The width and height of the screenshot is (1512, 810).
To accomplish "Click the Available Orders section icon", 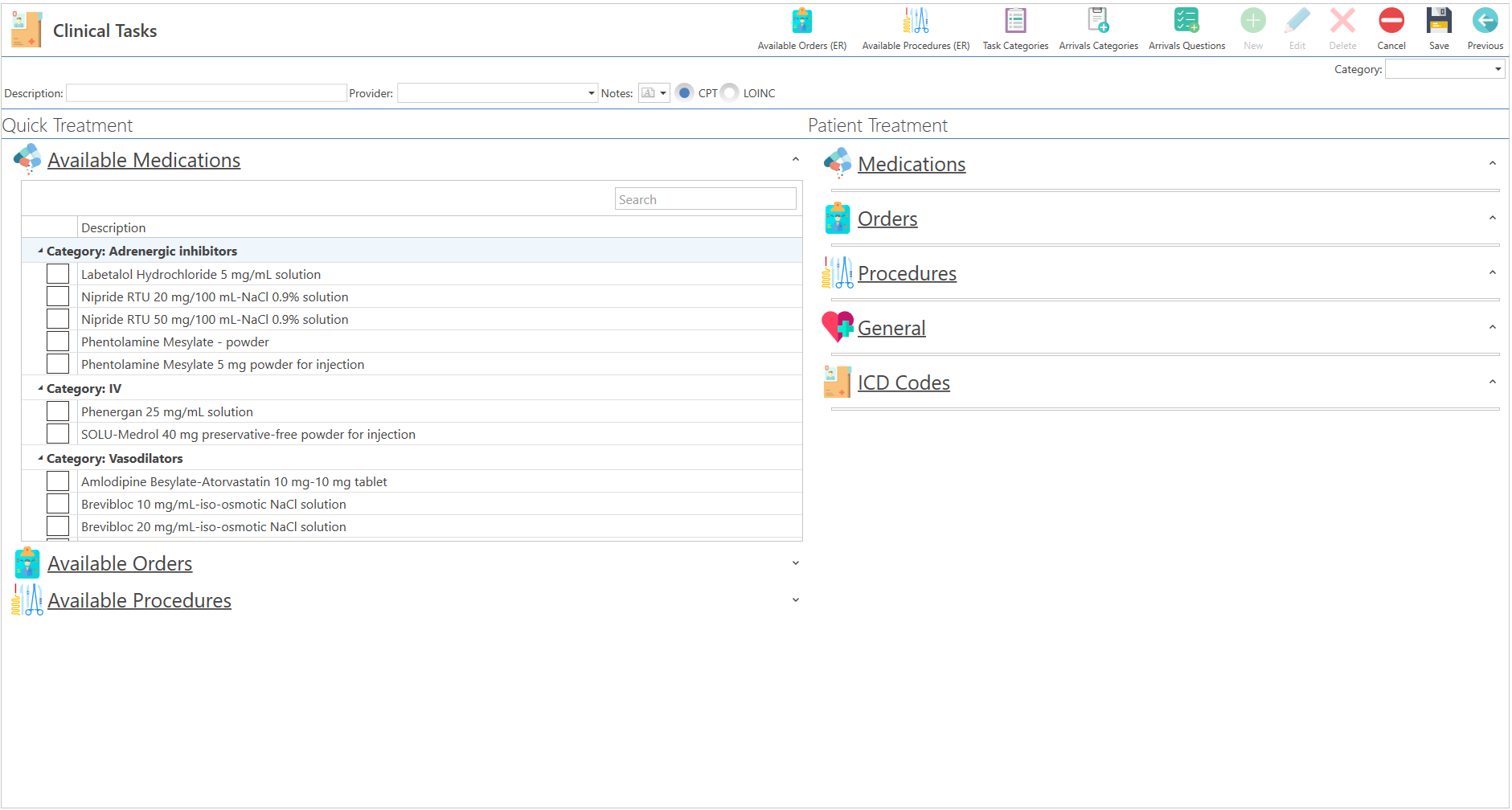I will click(27, 562).
